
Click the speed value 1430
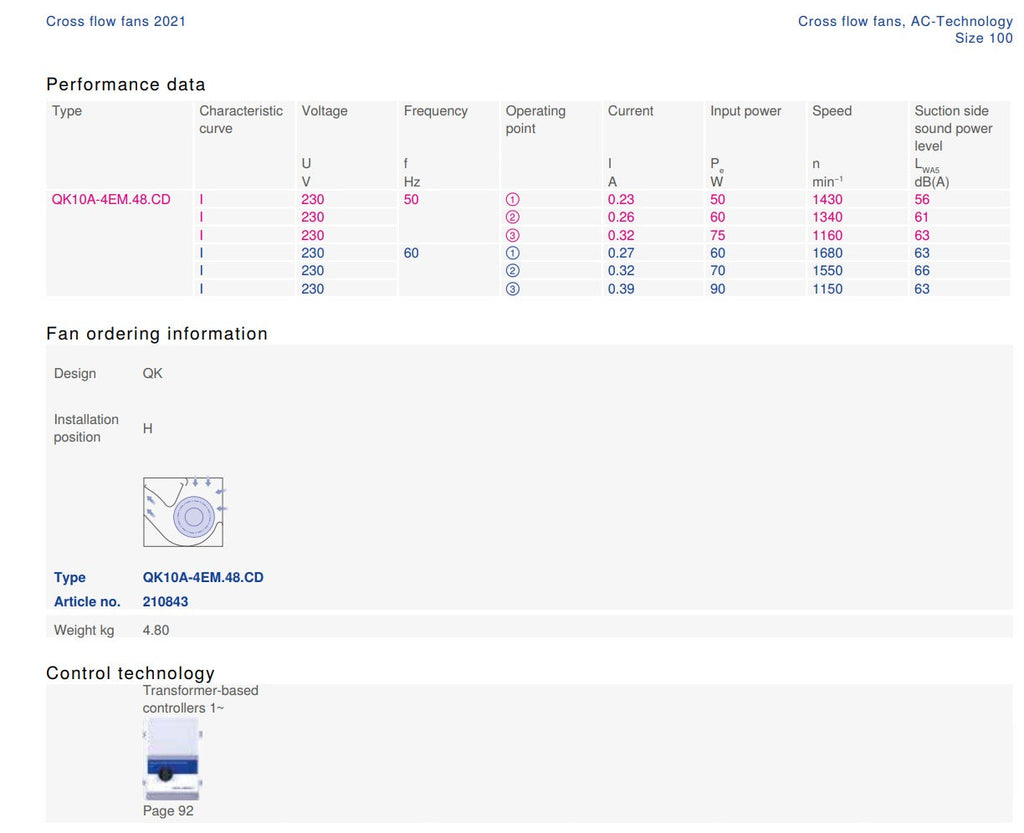pos(827,199)
